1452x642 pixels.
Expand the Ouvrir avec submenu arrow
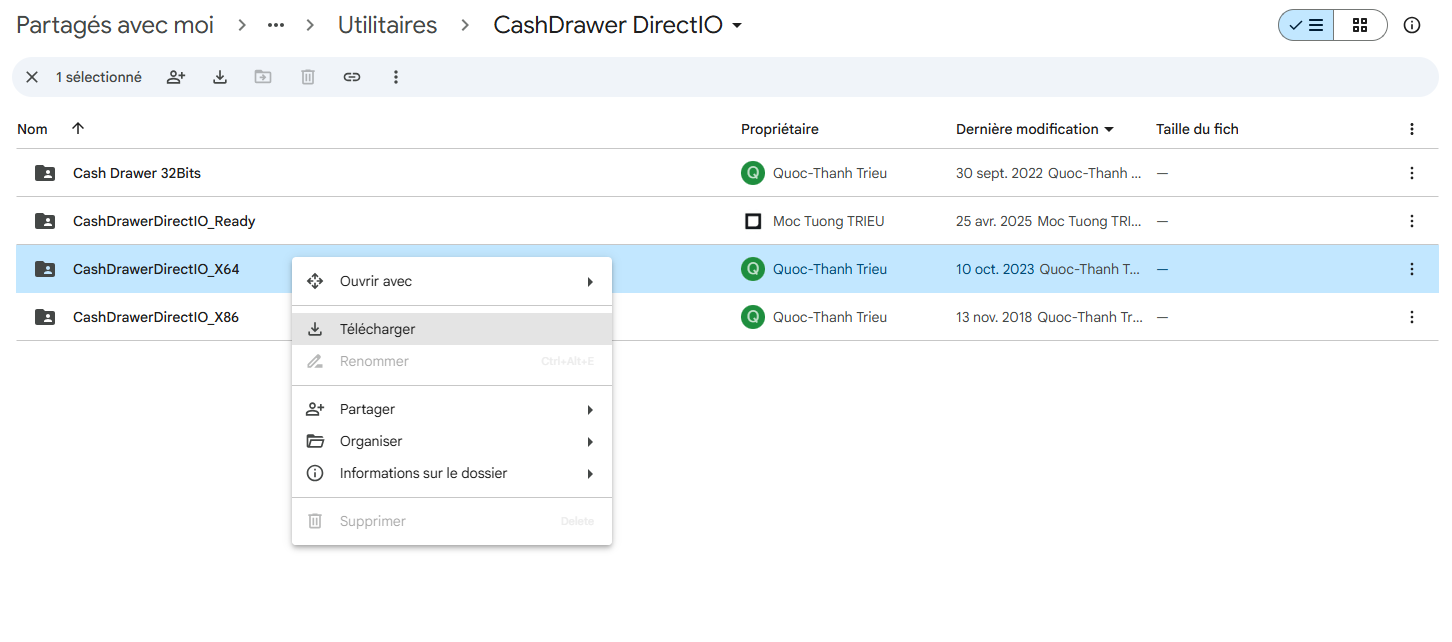(x=590, y=282)
